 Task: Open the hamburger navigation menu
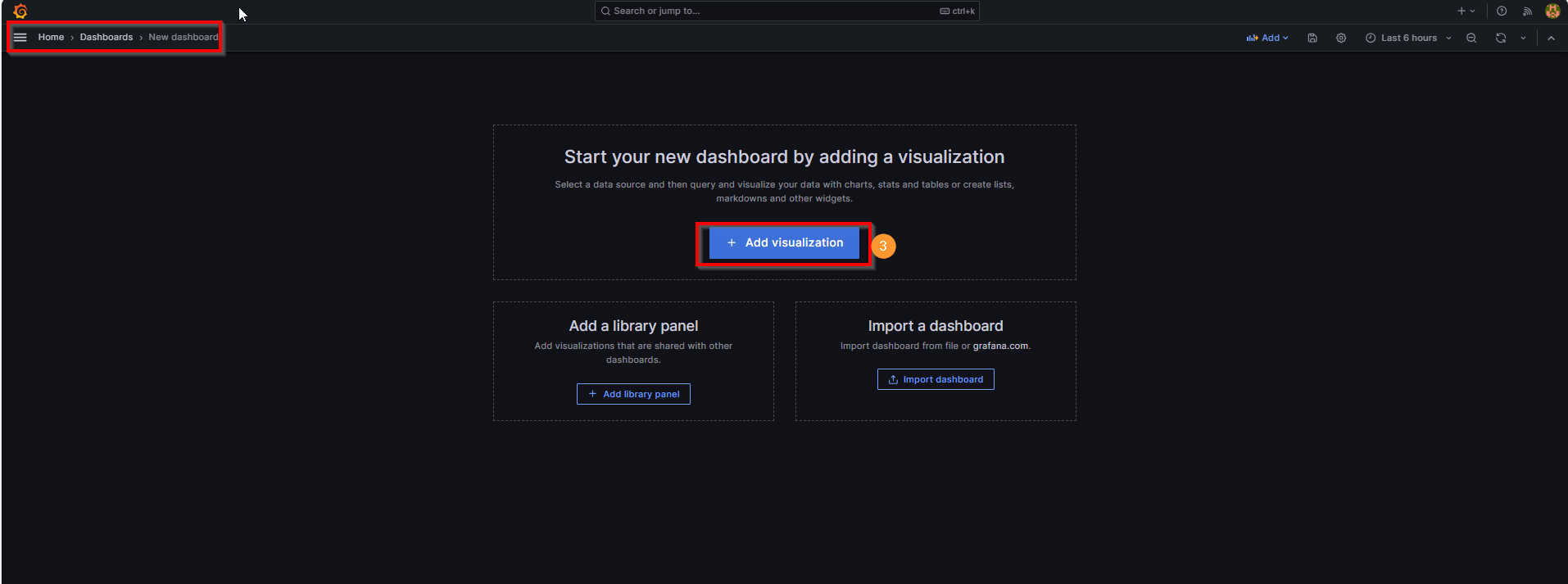click(x=20, y=38)
